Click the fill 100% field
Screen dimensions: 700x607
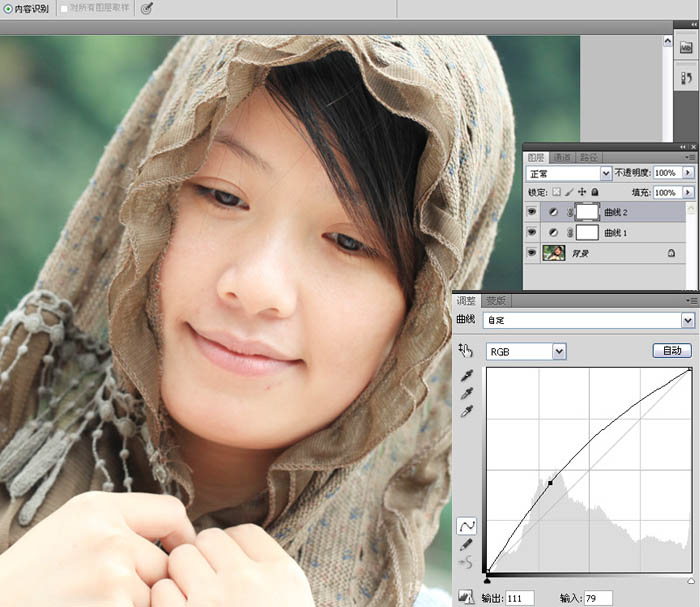[667, 192]
